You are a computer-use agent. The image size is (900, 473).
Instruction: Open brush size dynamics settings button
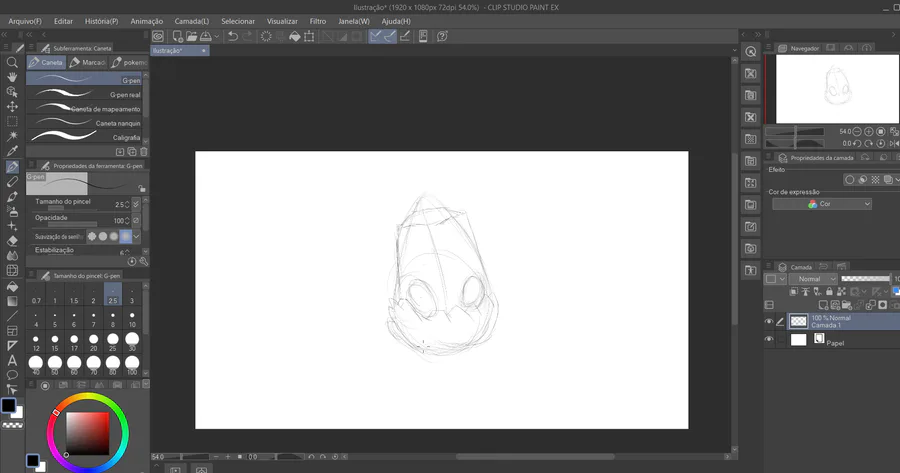pyautogui.click(x=136, y=204)
